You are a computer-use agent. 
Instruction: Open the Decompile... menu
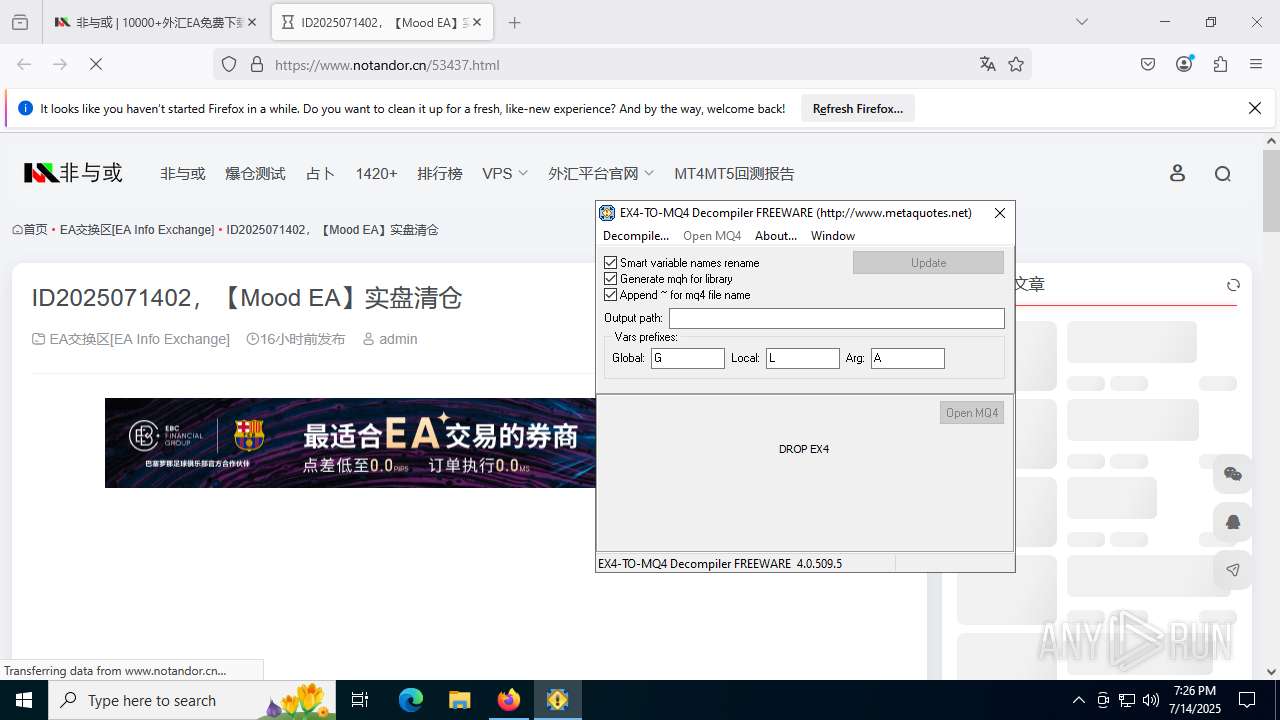[635, 236]
